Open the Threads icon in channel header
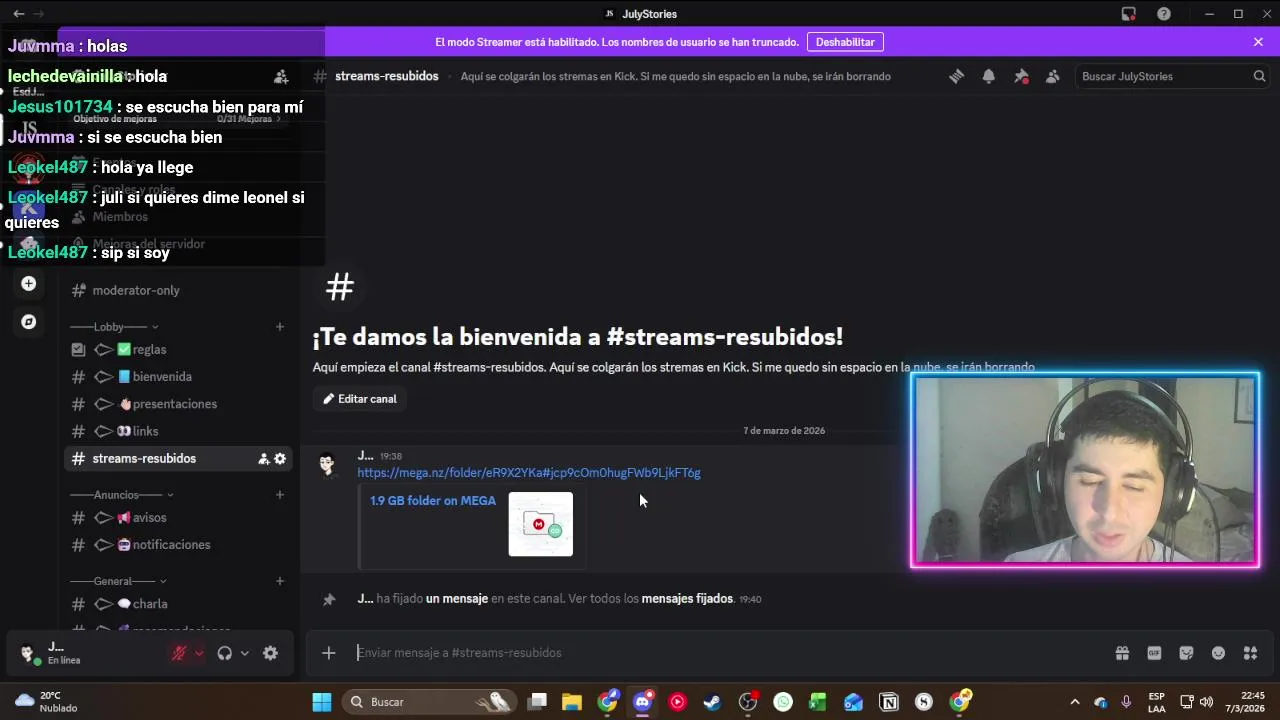This screenshot has width=1280, height=720. pos(957,76)
